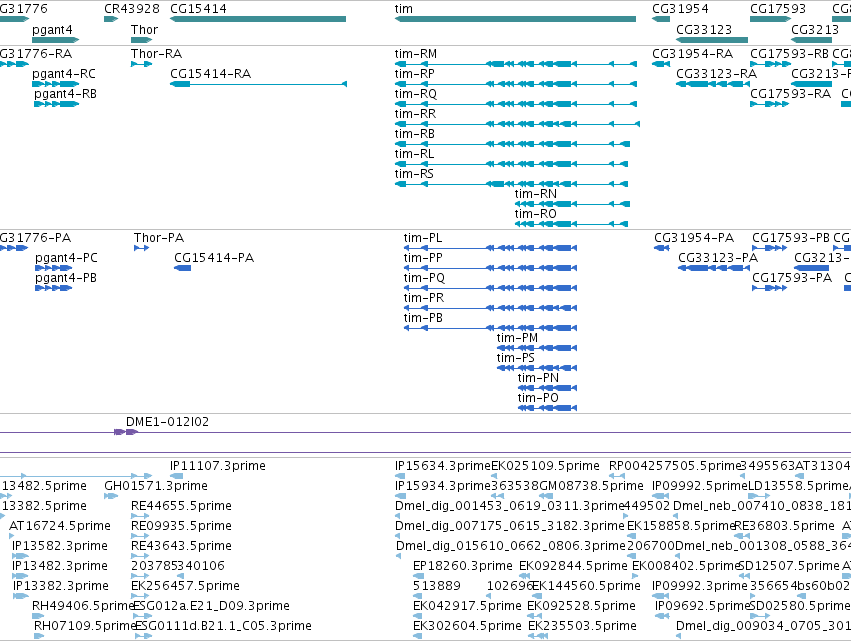Click the tim-PS protein label
This screenshot has height=641, width=851.
coord(516,358)
